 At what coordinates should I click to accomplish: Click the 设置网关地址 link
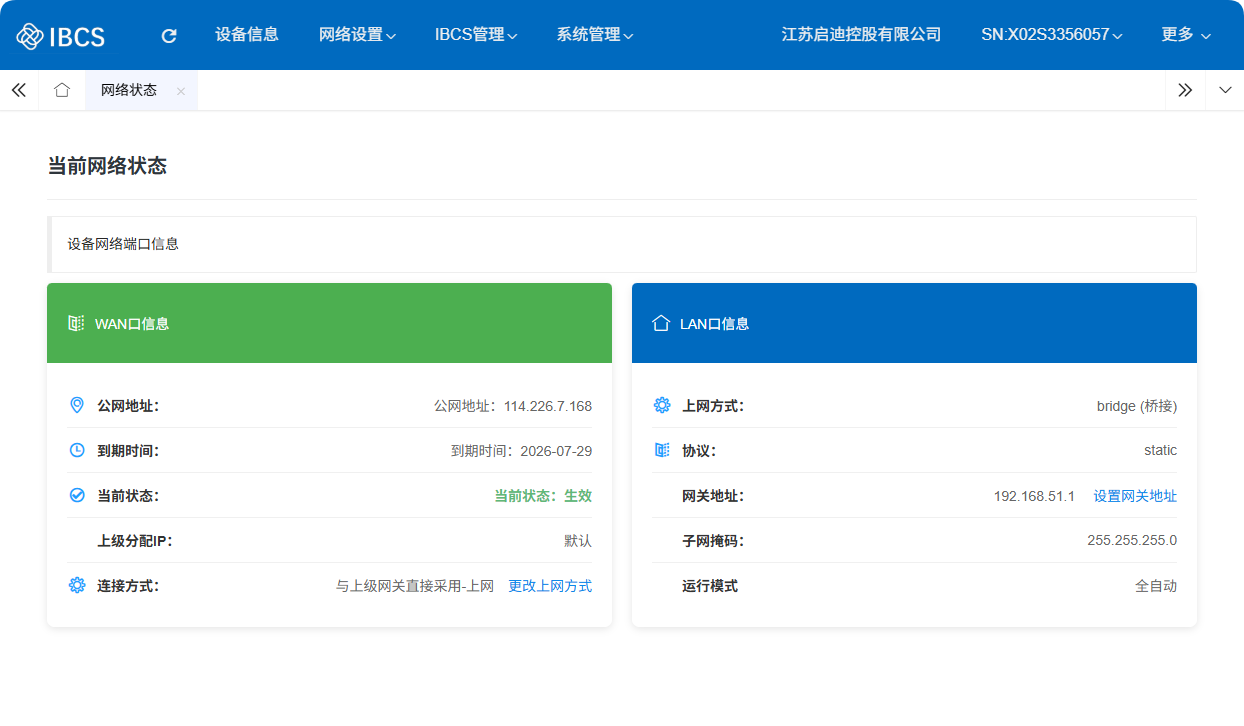[x=1135, y=496]
